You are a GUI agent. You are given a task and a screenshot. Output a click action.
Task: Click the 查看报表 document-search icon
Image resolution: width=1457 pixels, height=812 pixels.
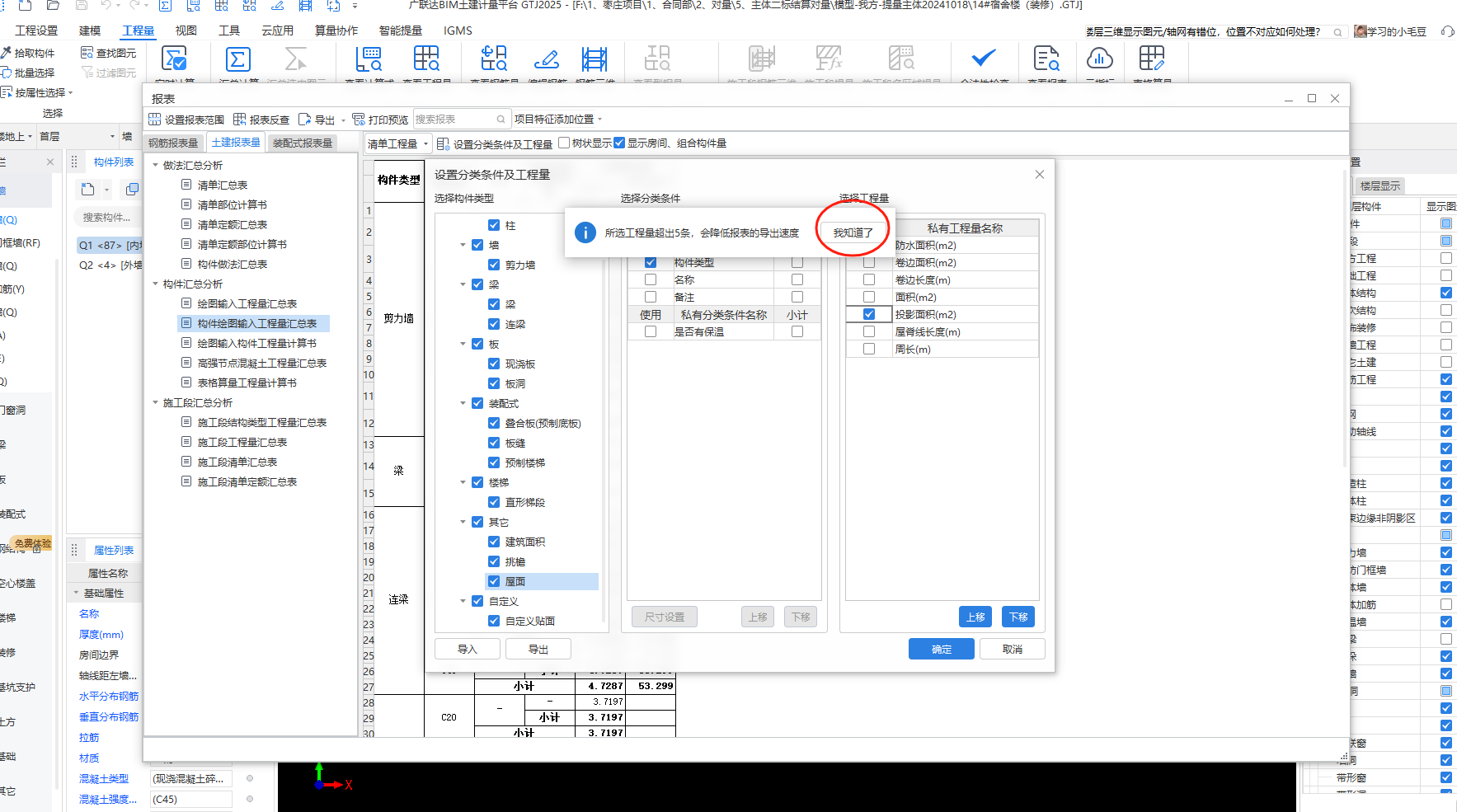tap(1046, 59)
